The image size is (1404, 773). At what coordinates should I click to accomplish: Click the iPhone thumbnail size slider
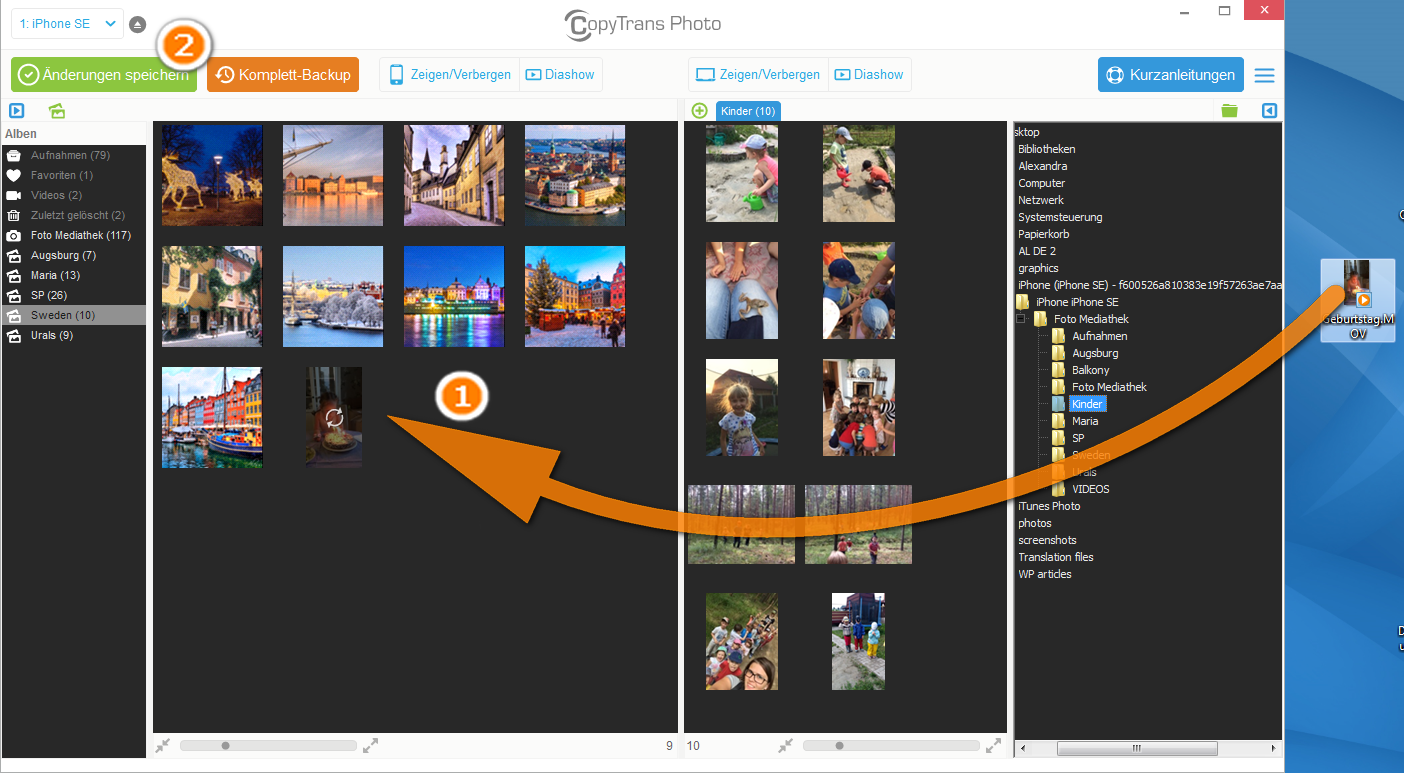click(x=267, y=745)
